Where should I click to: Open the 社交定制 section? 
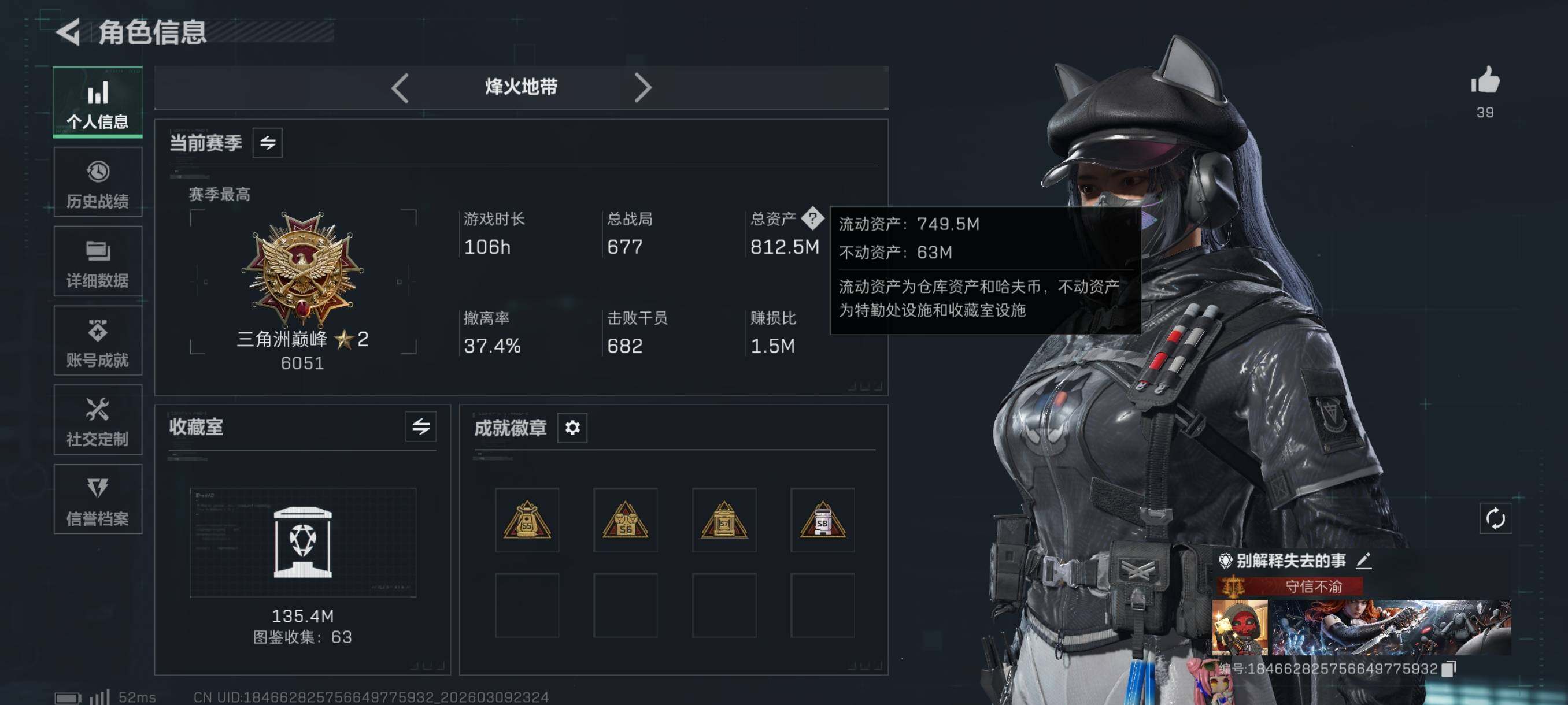click(x=98, y=420)
